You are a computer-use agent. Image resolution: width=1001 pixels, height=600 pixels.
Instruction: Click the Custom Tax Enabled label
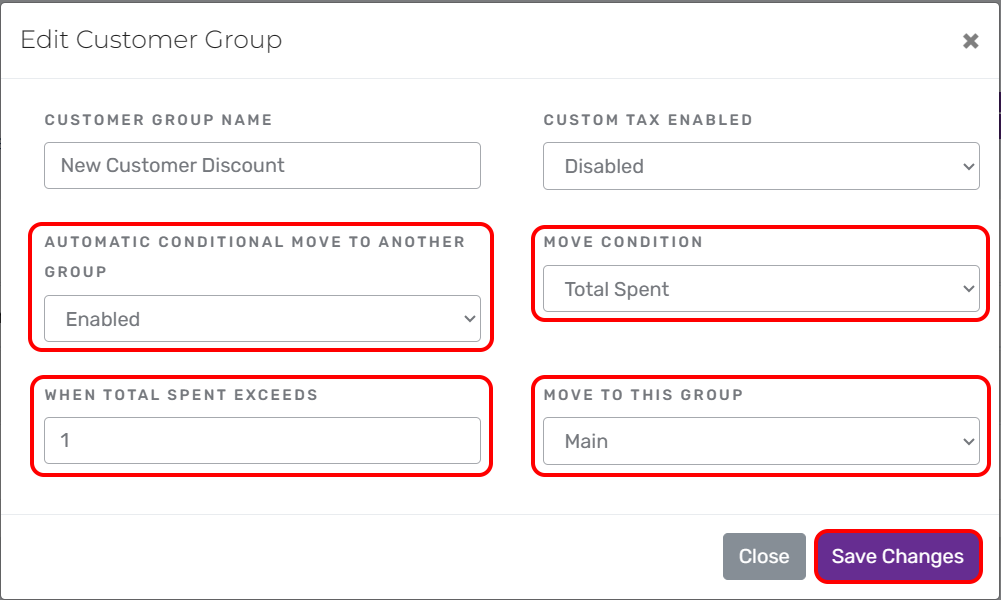pos(648,120)
